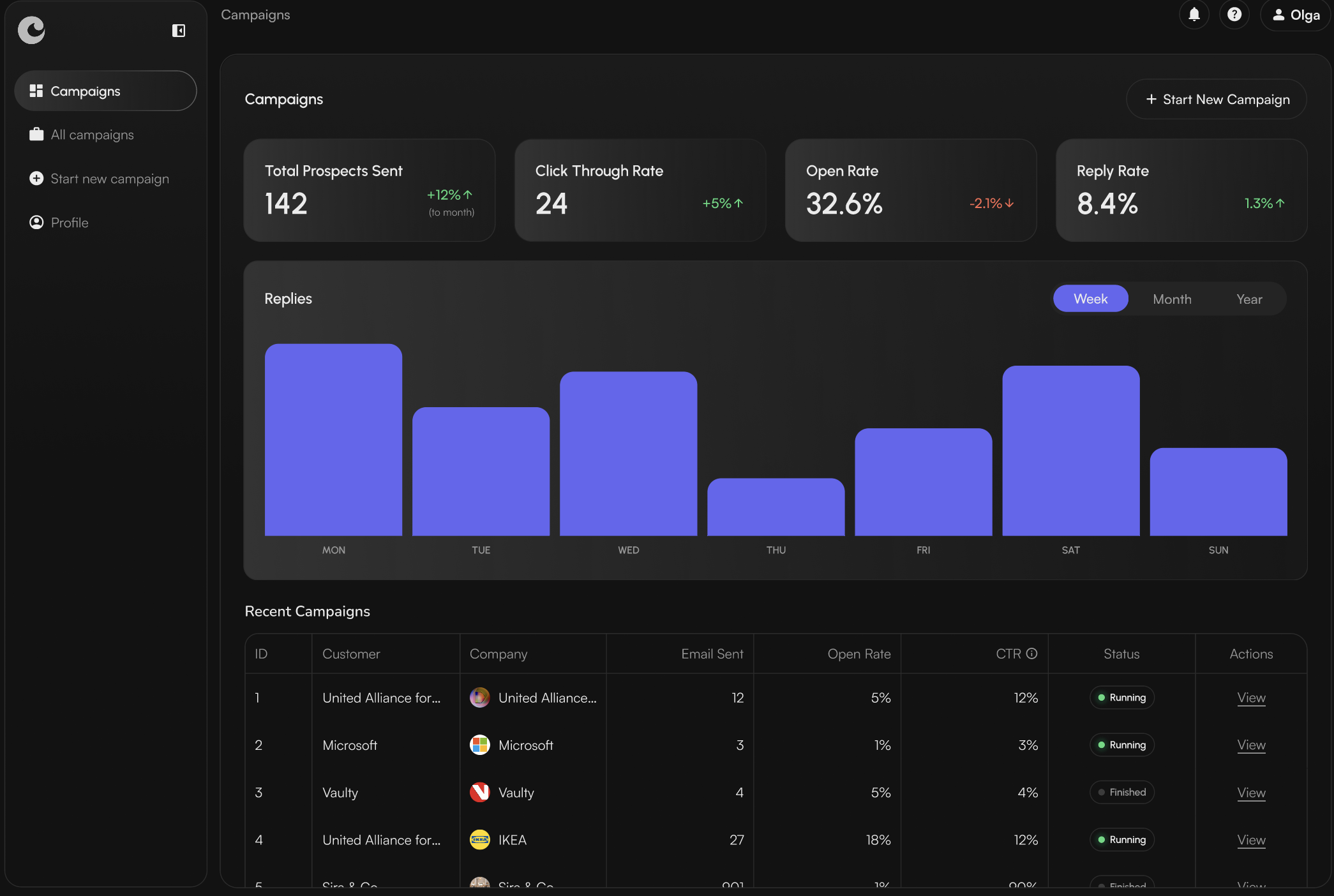Image resolution: width=1334 pixels, height=896 pixels.
Task: Switch replies chart to Month
Action: pos(1172,299)
